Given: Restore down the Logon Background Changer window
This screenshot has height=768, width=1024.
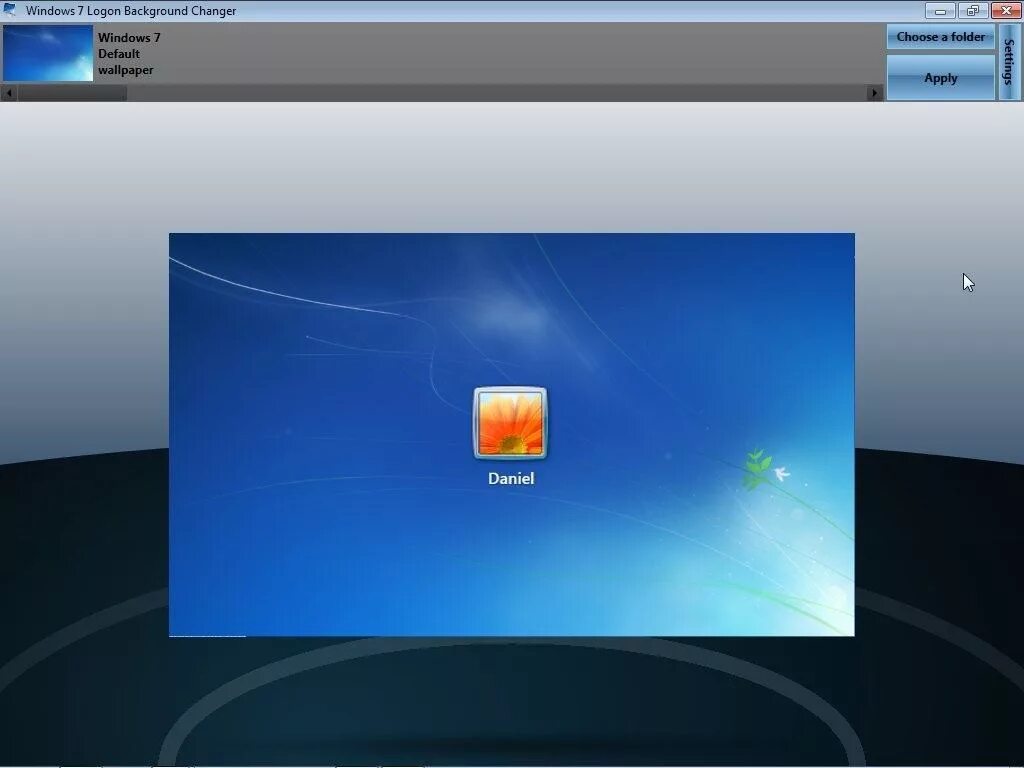Looking at the screenshot, I should (973, 10).
